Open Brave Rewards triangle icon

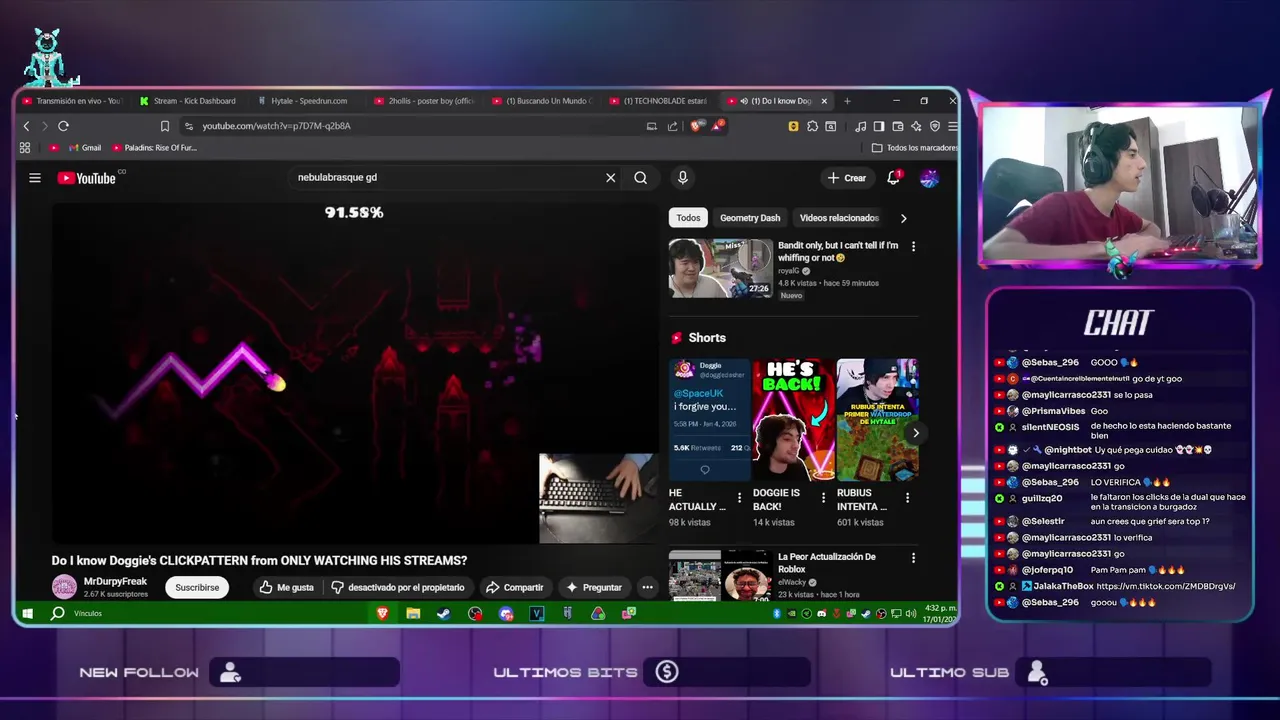pos(717,126)
